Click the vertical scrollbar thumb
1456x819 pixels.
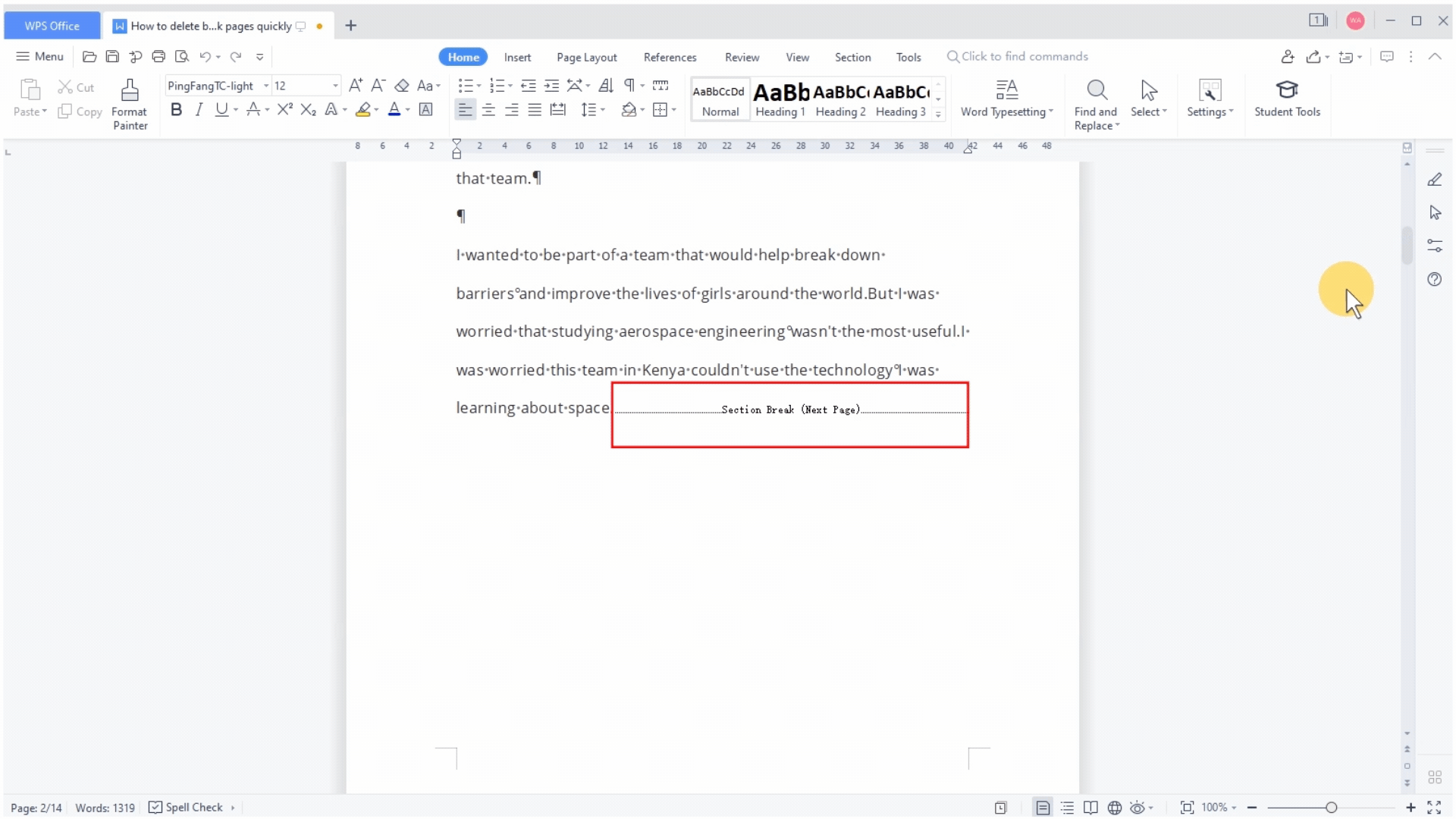click(1407, 245)
